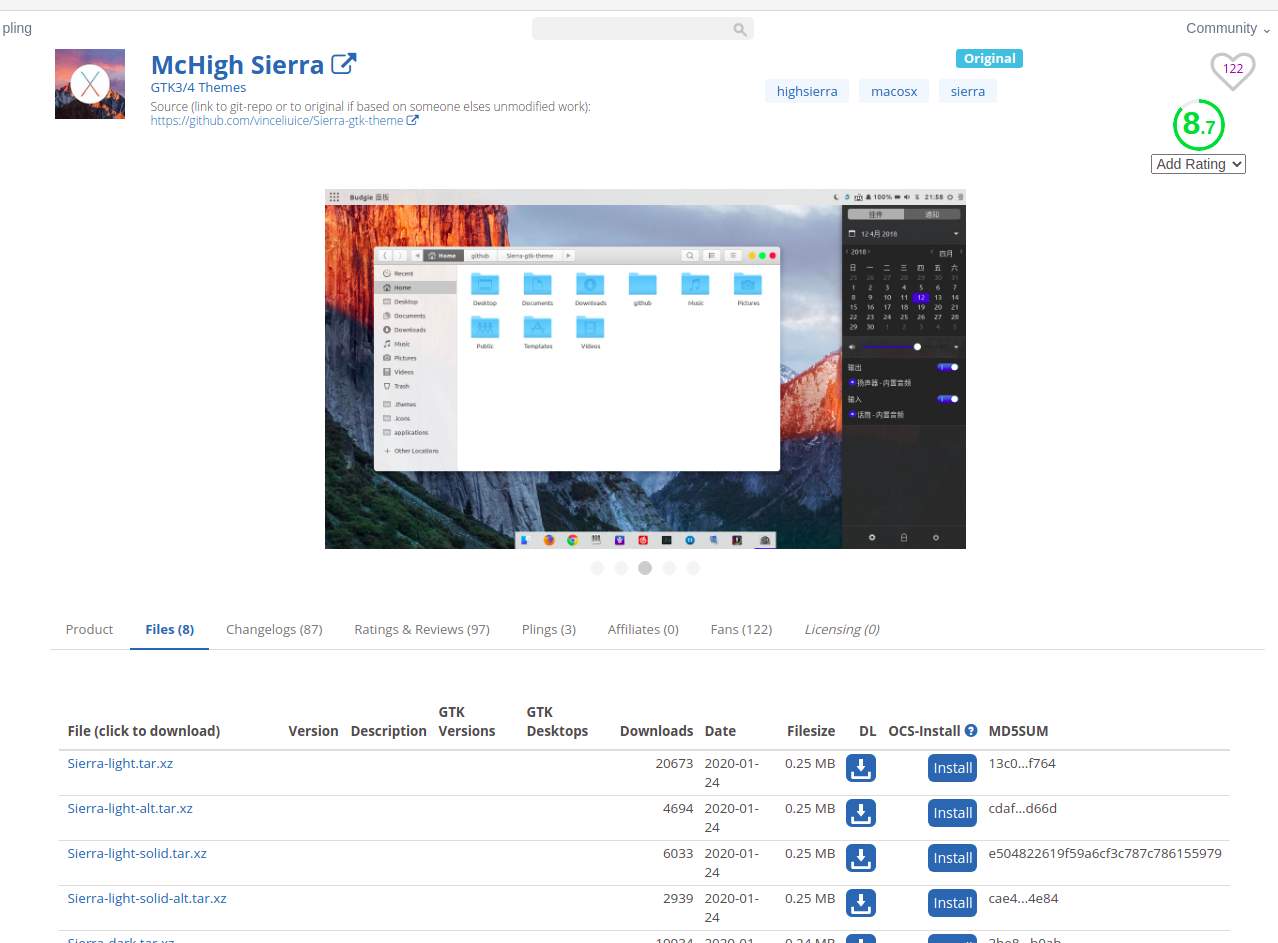Click the File (click to download) header
Viewport: 1278px width, 943px height.
(x=144, y=731)
